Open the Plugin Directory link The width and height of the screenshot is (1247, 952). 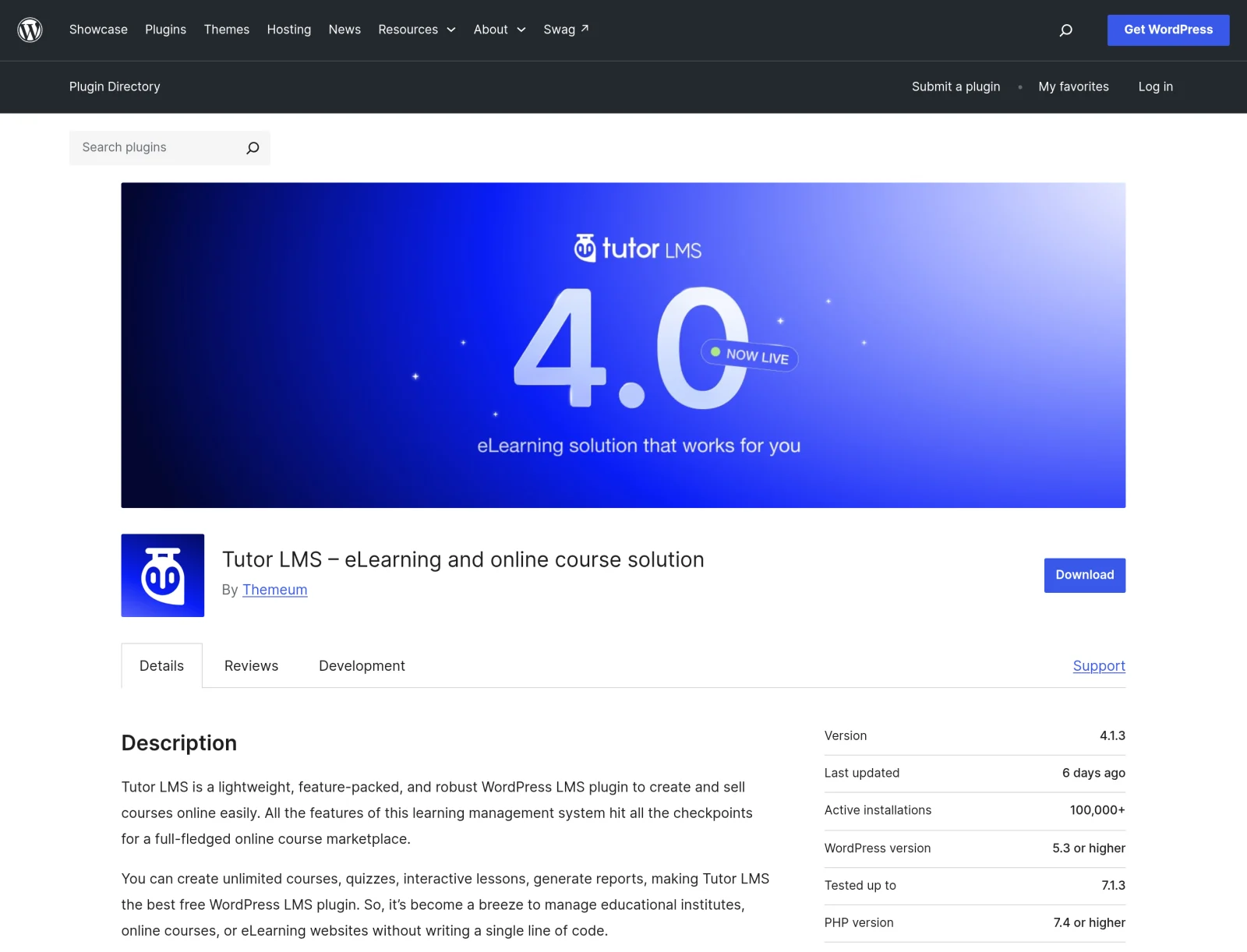(115, 86)
